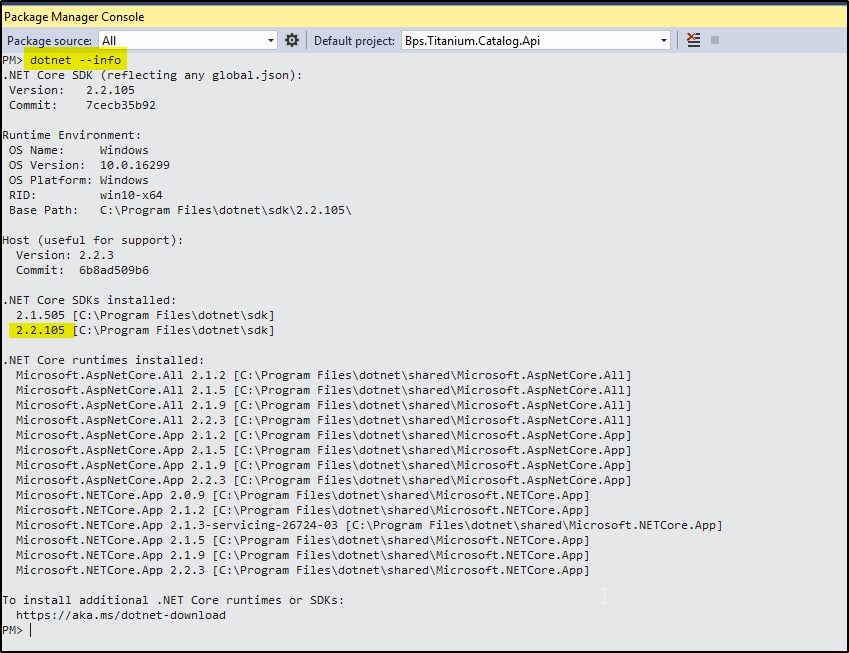Image resolution: width=849 pixels, height=653 pixels.
Task: Expand the Default project dropdown
Action: 663,38
